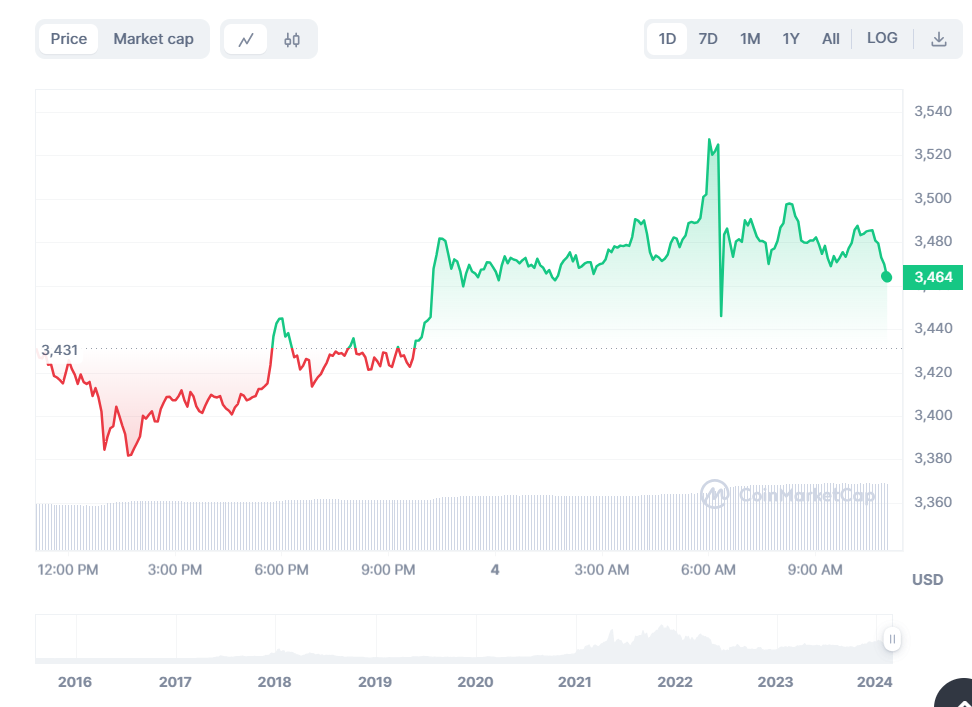Jump to 2021 on overview timeline
972x707 pixels.
(x=575, y=682)
